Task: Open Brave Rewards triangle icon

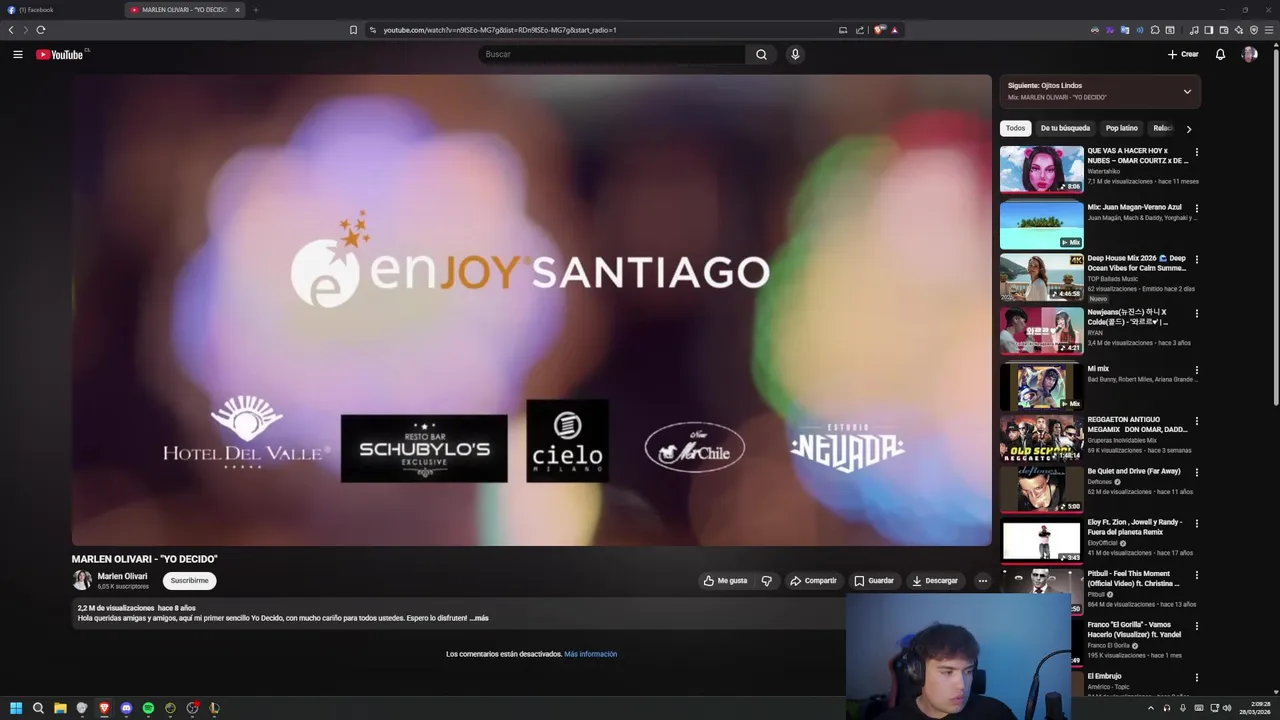Action: 895,30
